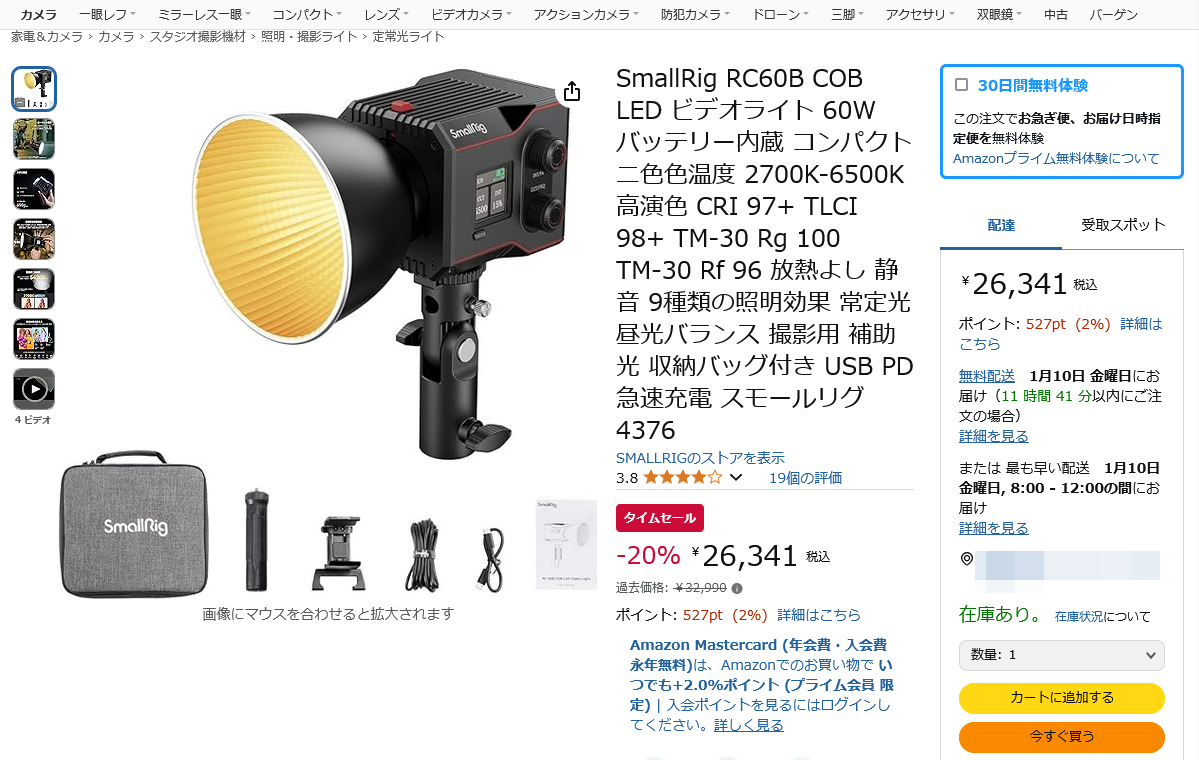Open the SMALLRIGのストアを表示 link
Viewport: 1199px width, 760px height.
(x=700, y=458)
